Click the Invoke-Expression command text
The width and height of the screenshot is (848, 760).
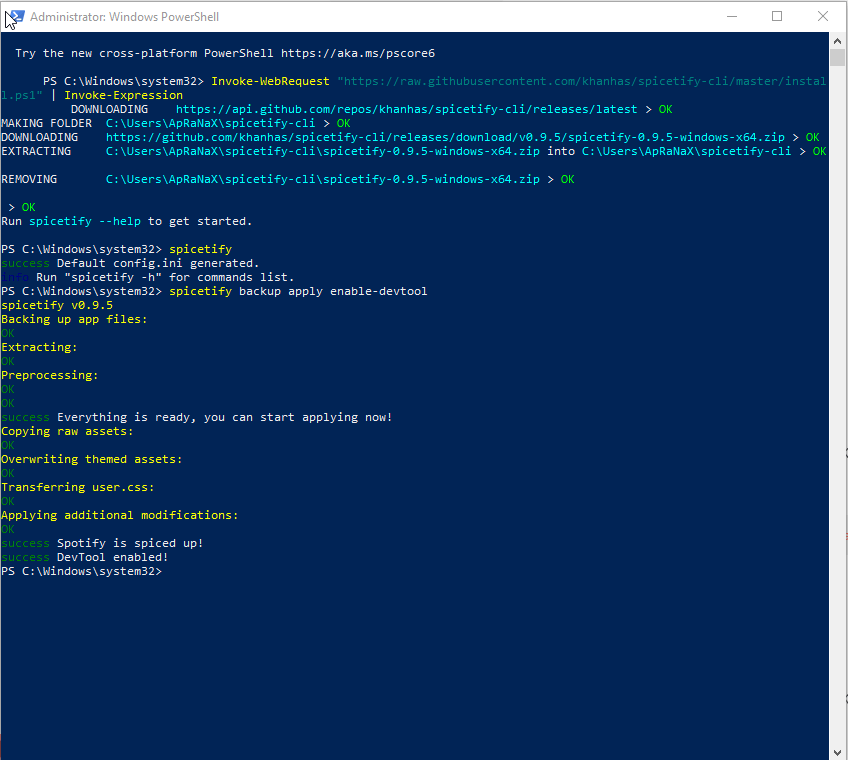[x=123, y=95]
